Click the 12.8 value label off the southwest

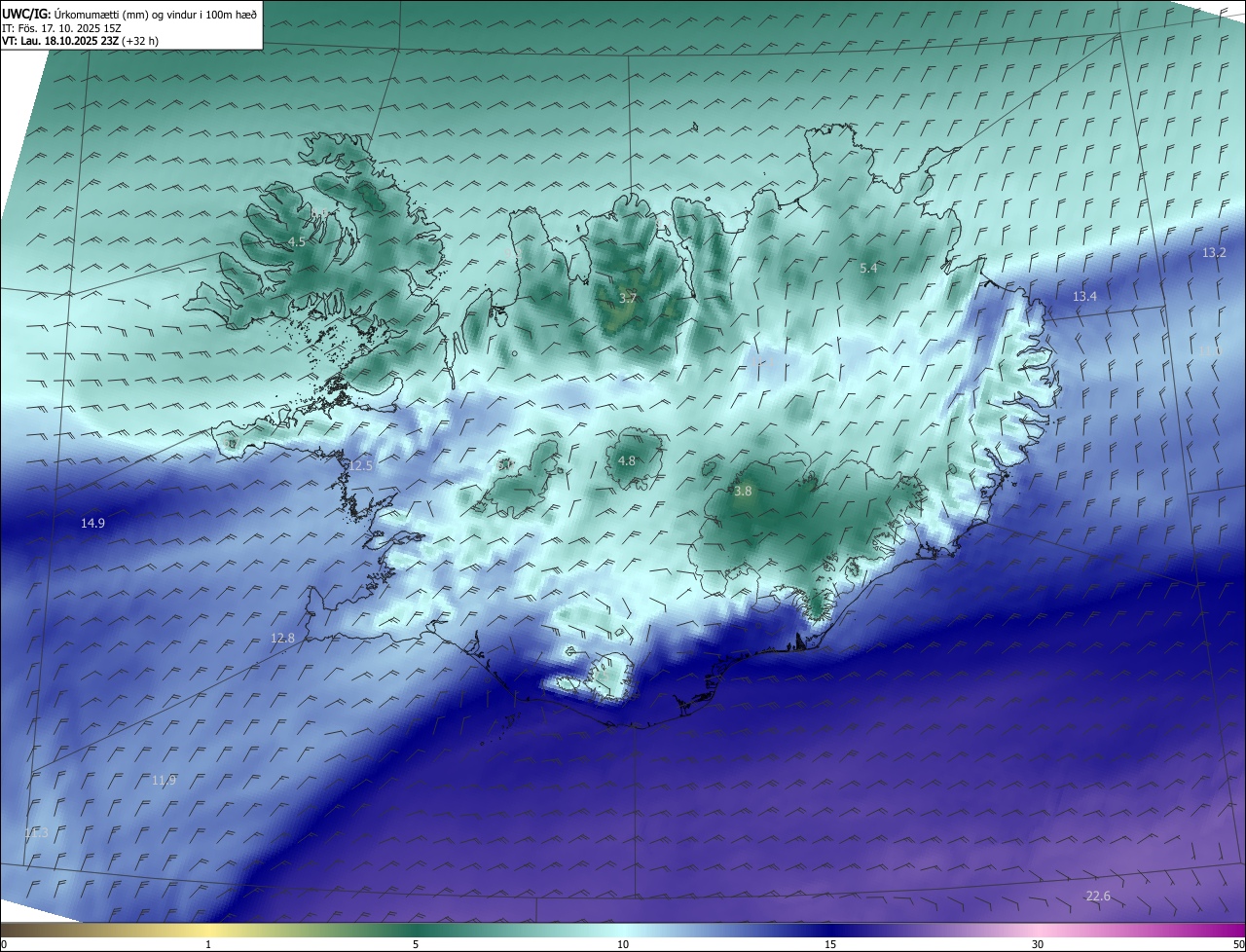point(282,638)
